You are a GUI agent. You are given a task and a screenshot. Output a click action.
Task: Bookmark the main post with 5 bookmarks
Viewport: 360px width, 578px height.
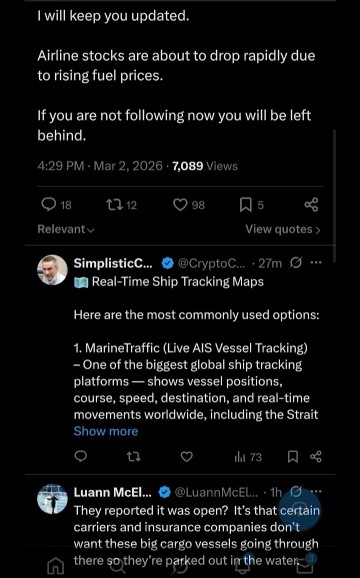tap(251, 205)
